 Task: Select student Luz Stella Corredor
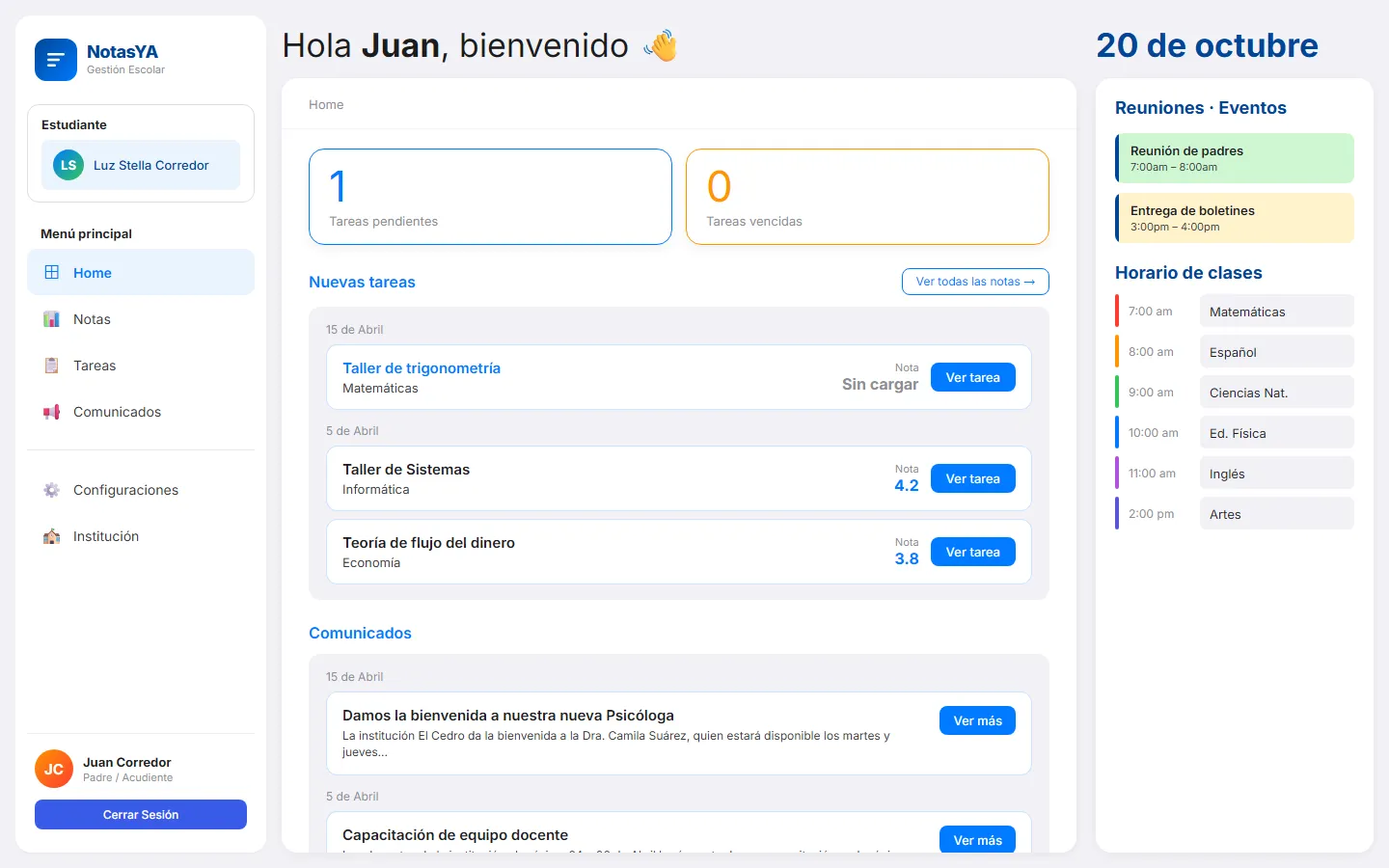[x=141, y=165]
